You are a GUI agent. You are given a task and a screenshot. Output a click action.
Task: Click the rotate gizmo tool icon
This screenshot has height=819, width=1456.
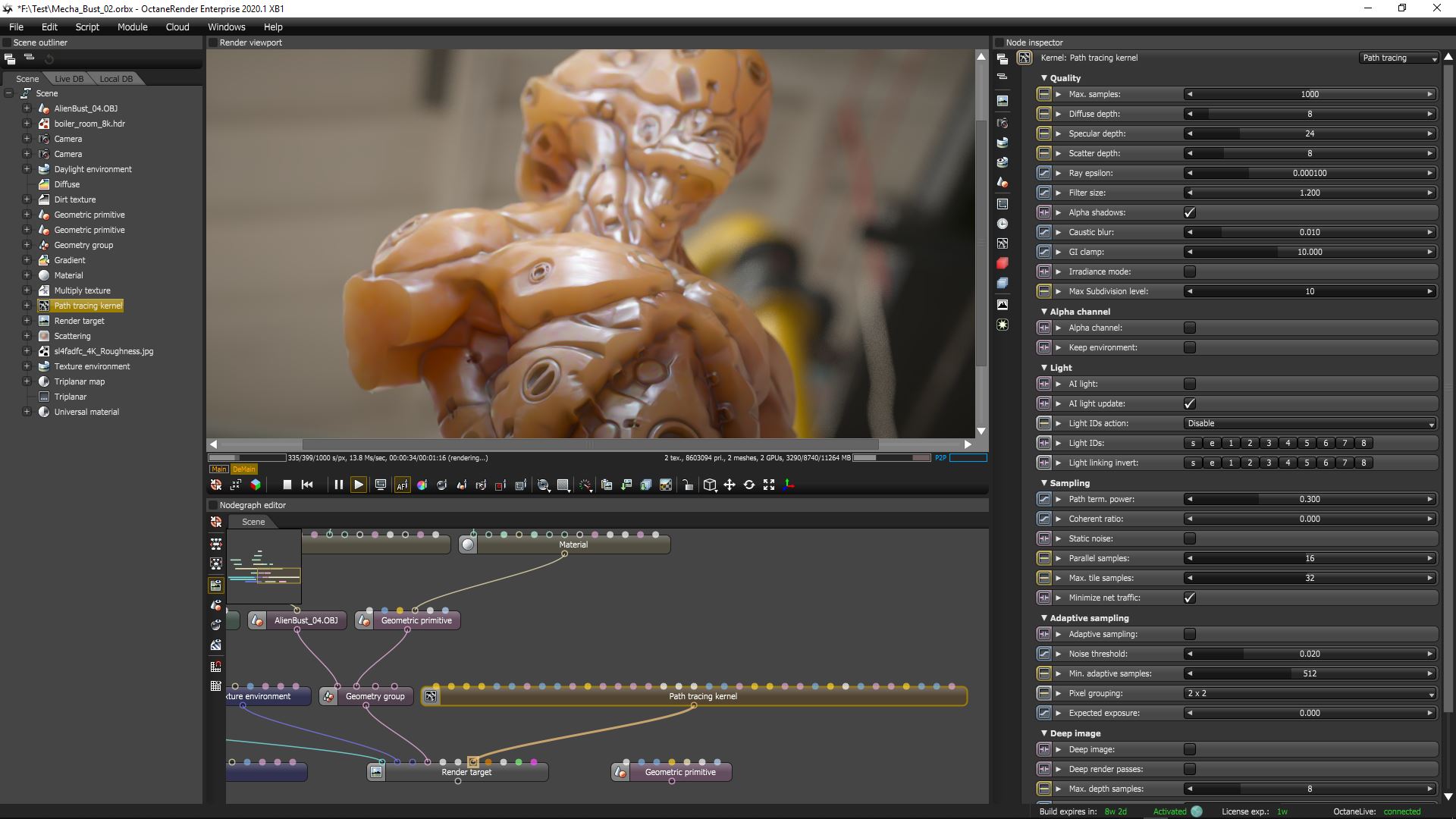[749, 485]
